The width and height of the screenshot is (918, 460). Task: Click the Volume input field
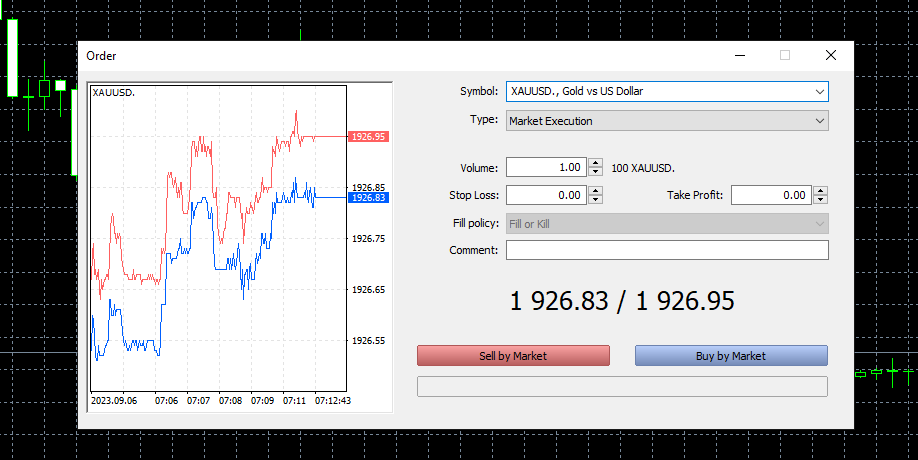546,167
